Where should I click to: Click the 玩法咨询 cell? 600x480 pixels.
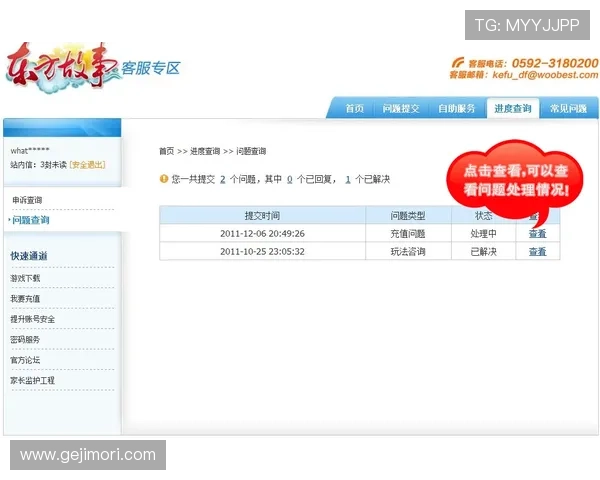click(x=408, y=251)
